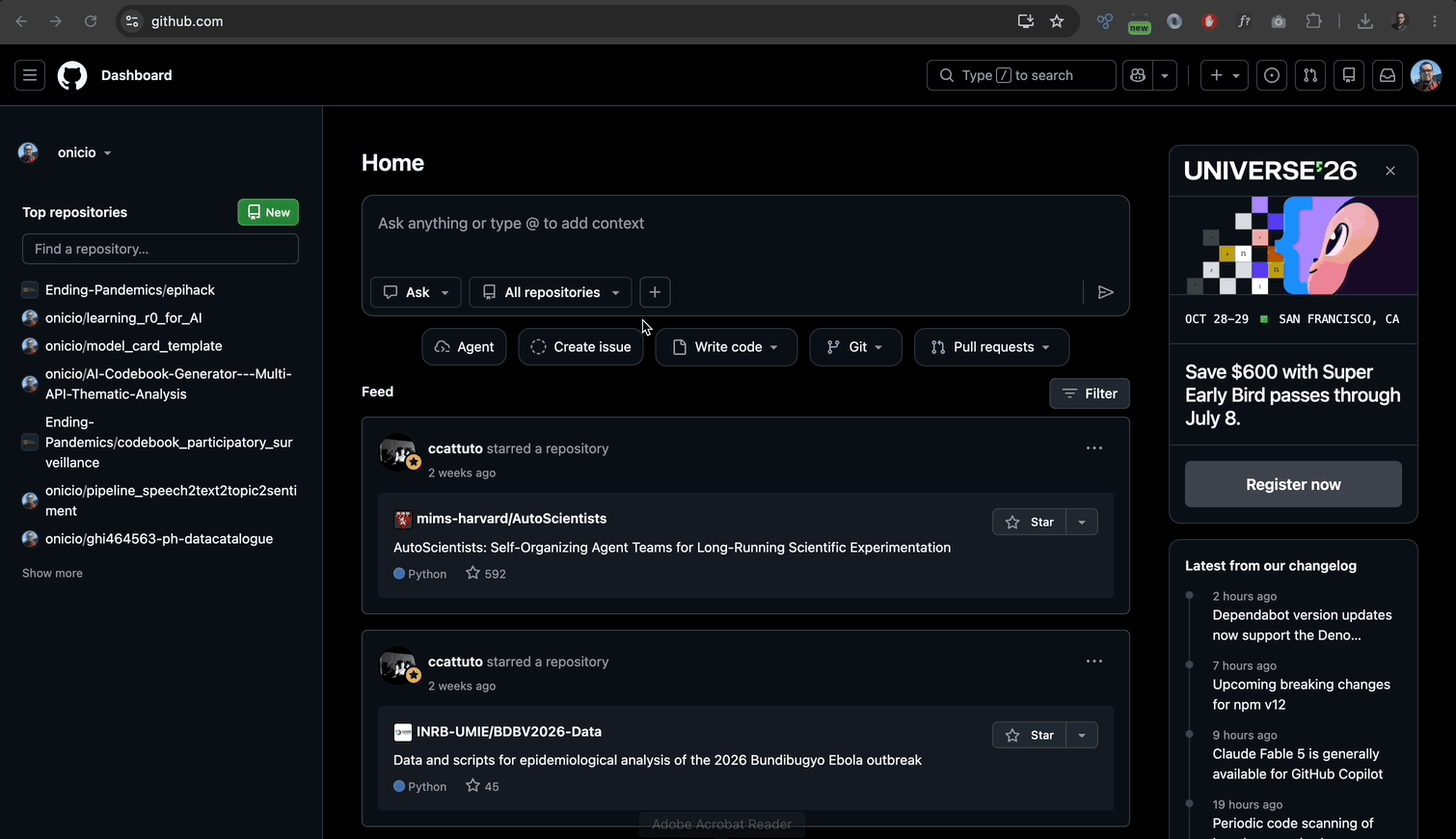Open Upcoming breaking changes for npm v12
1456x839 pixels.
1301,694
